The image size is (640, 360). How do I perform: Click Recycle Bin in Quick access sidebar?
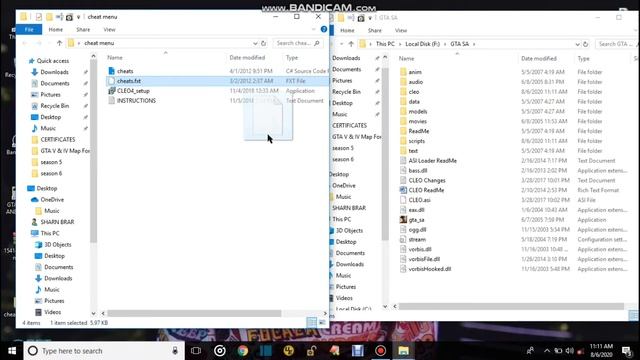54,106
